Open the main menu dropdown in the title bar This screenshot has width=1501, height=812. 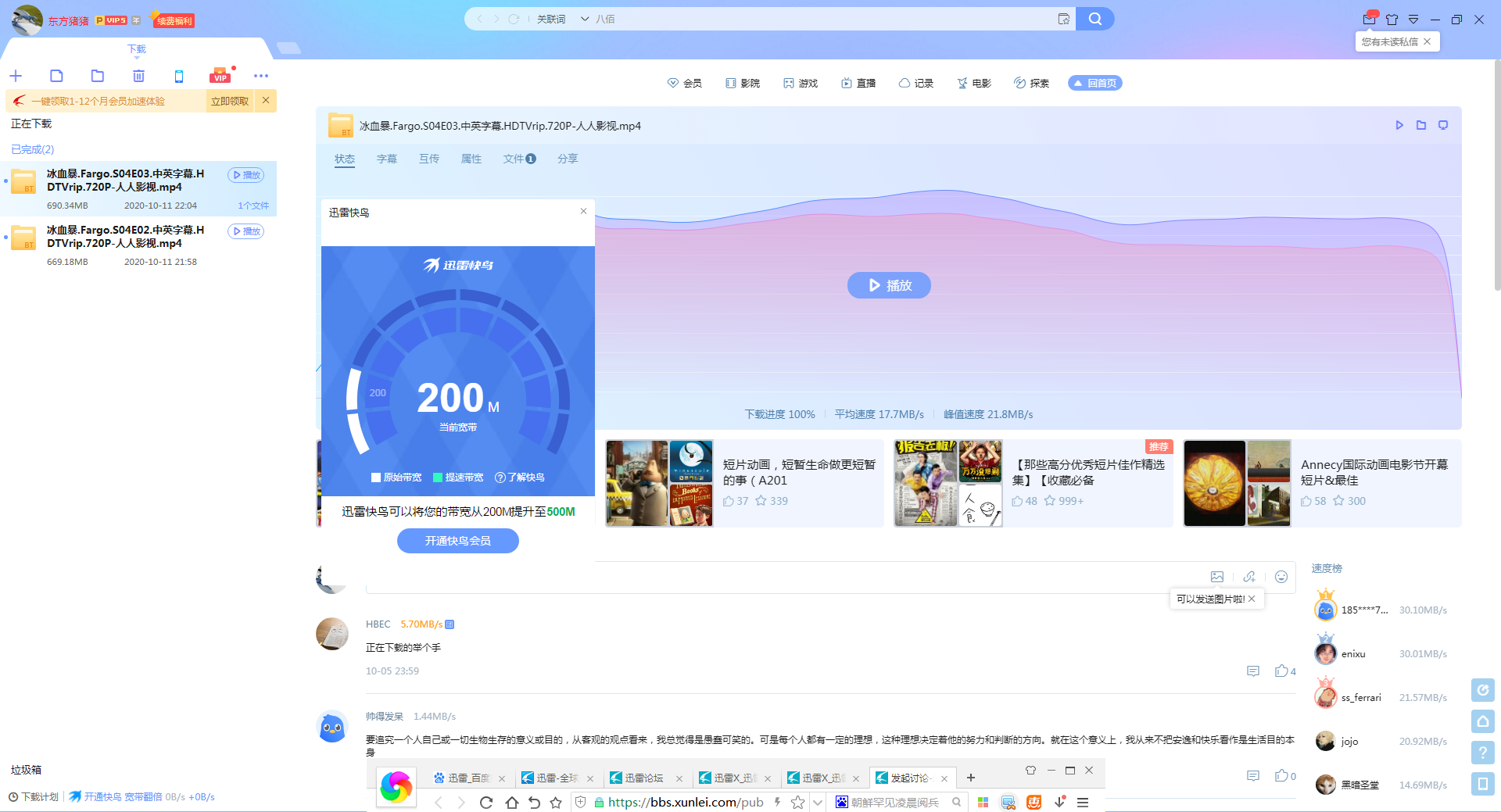pyautogui.click(x=1413, y=20)
